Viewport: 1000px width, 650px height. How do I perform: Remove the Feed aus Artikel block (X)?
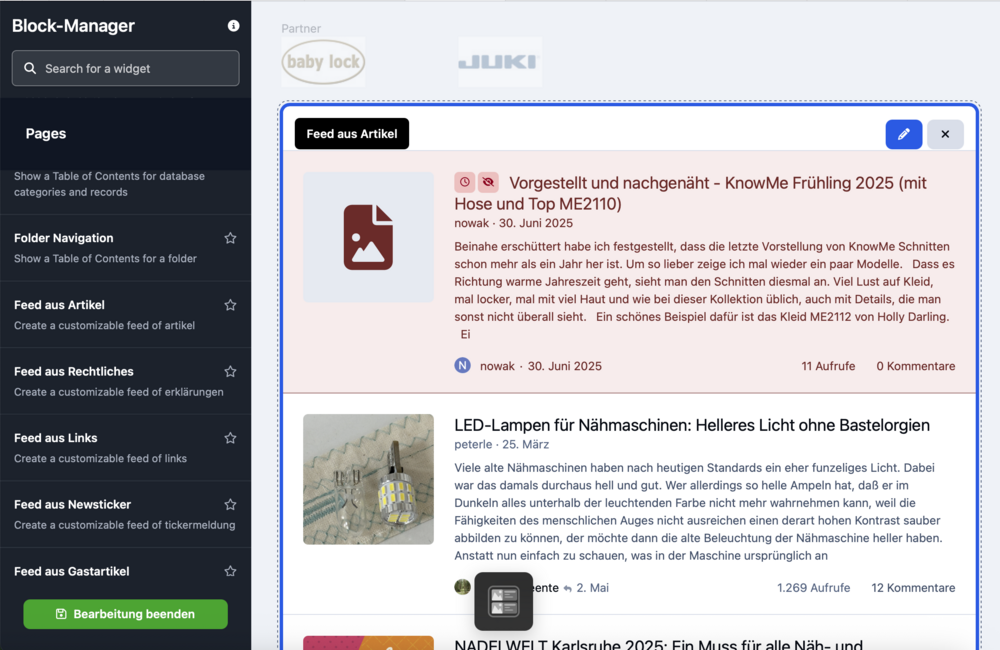click(945, 134)
